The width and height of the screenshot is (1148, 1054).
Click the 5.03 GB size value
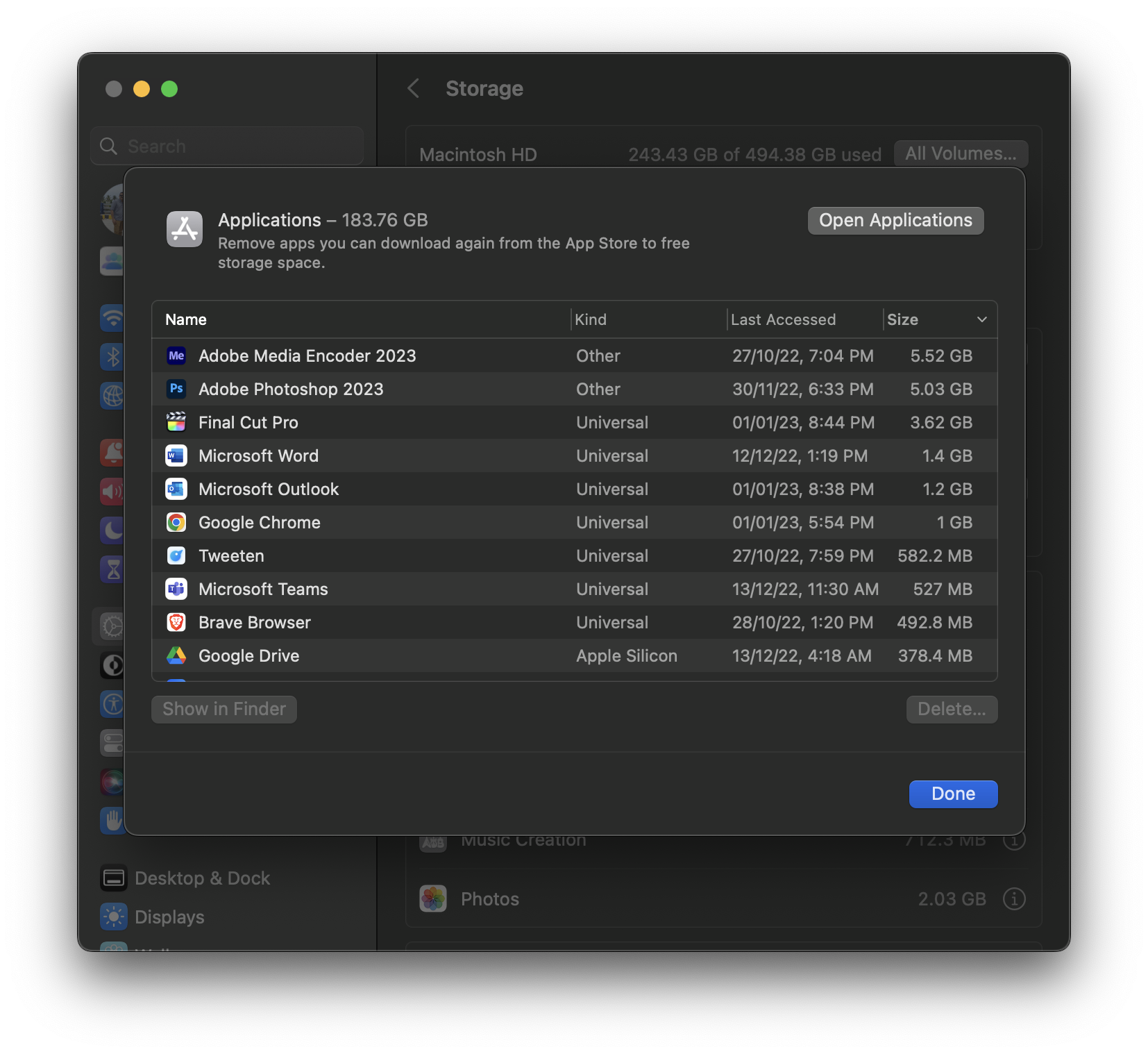tap(941, 389)
